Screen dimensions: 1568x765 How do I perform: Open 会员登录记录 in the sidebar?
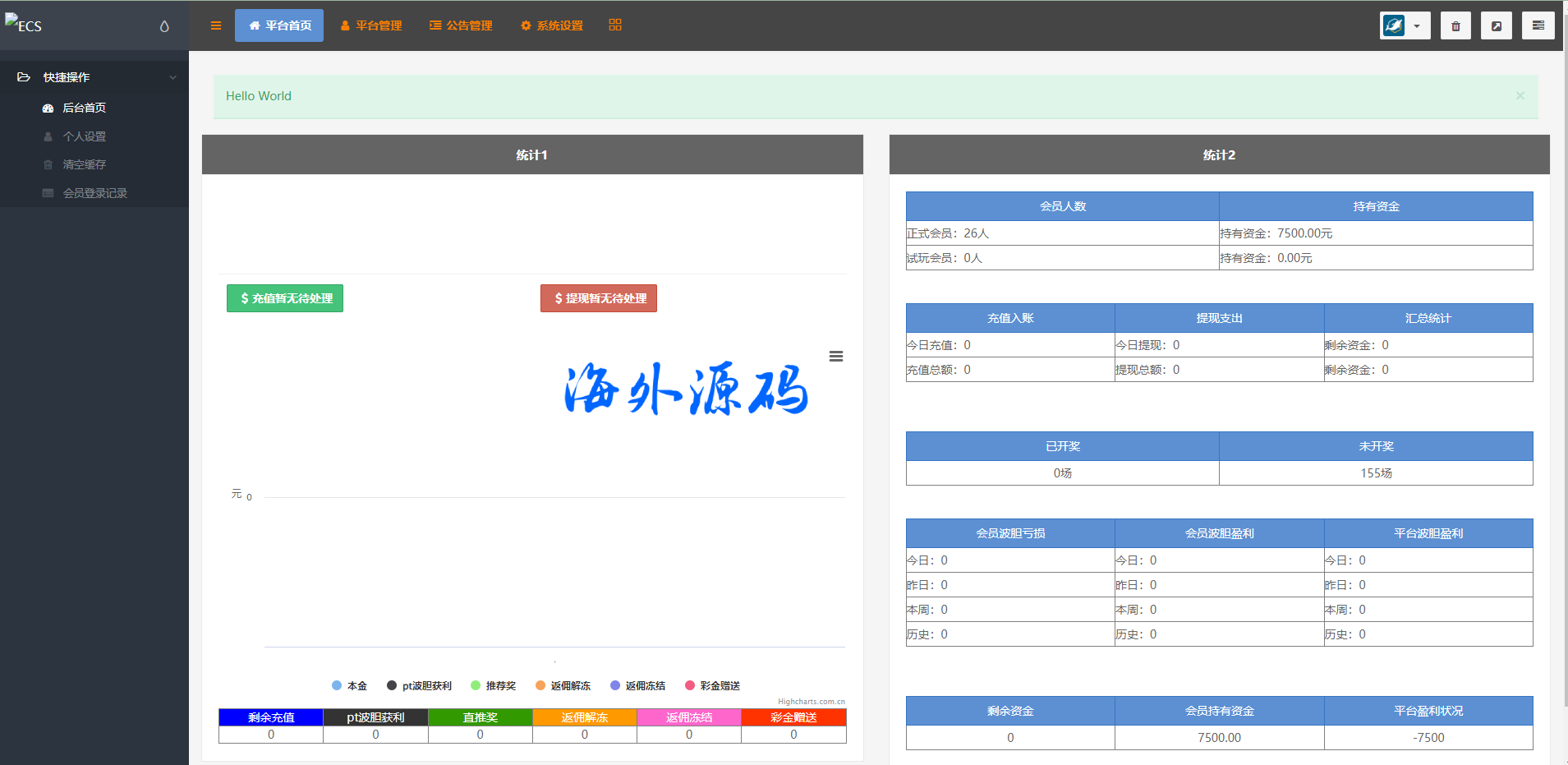(94, 193)
